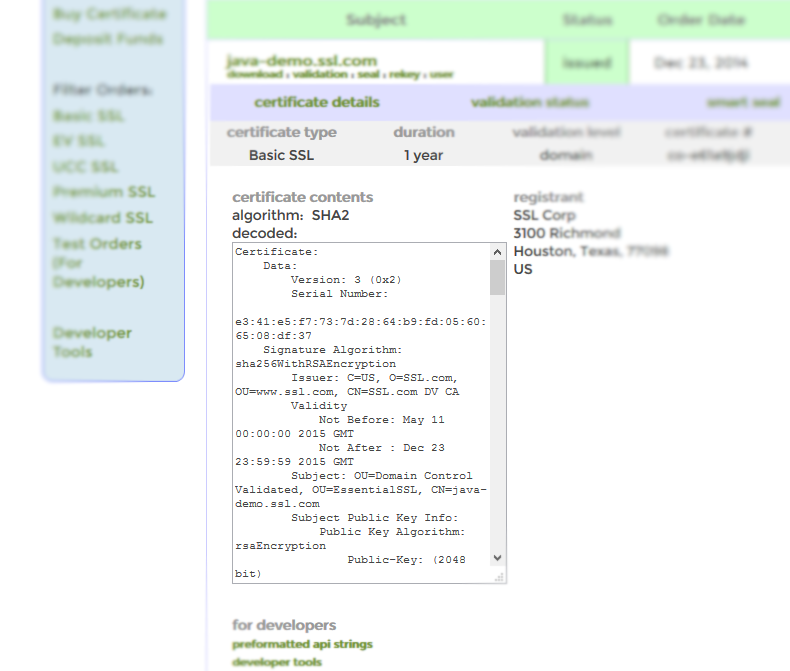790x671 pixels.
Task: Click the rekey link under the subject
Action: coord(402,75)
